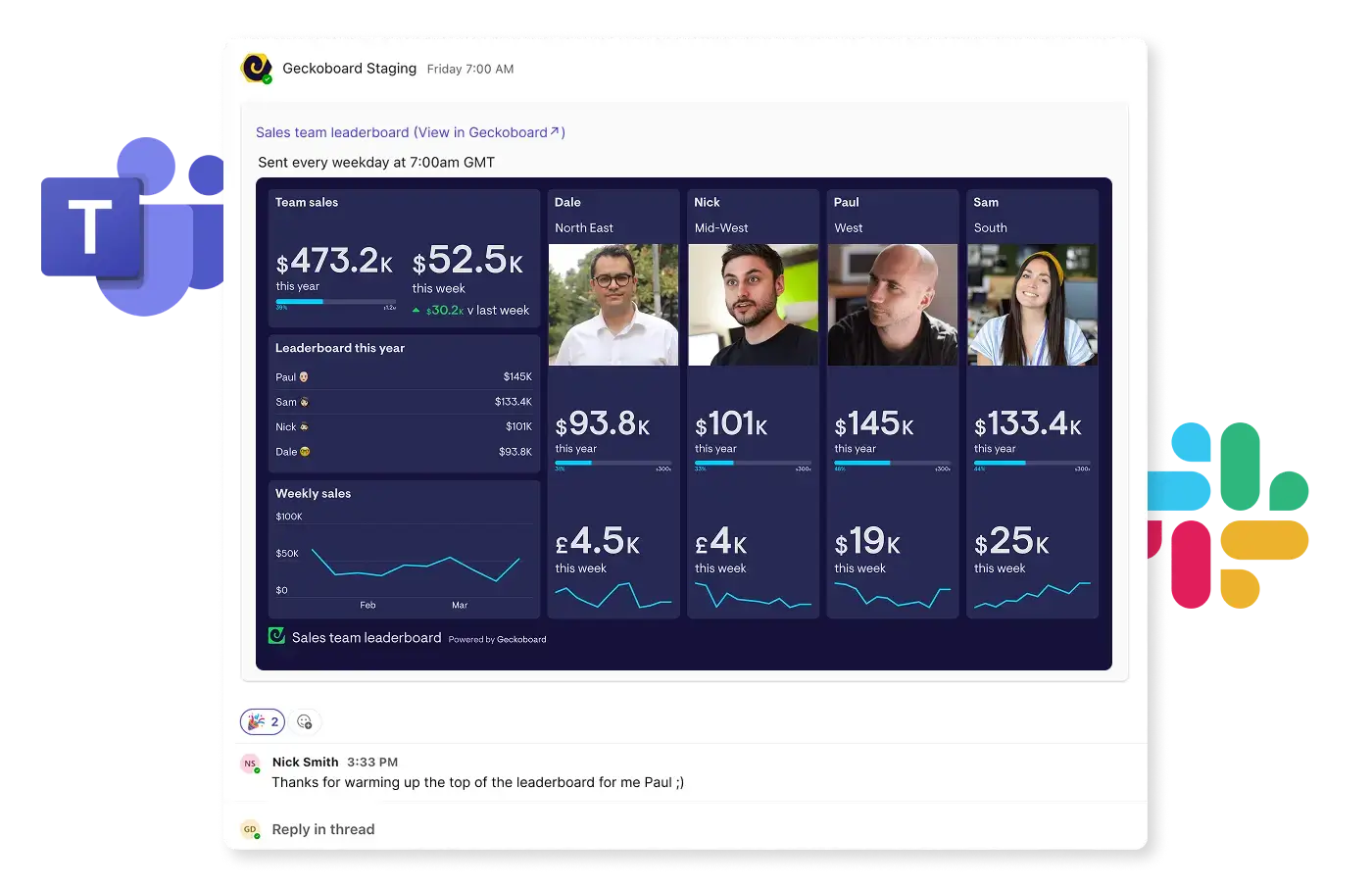Click Nick Smith's NS avatar
Viewport: 1372px width, 888px height.
point(251,764)
